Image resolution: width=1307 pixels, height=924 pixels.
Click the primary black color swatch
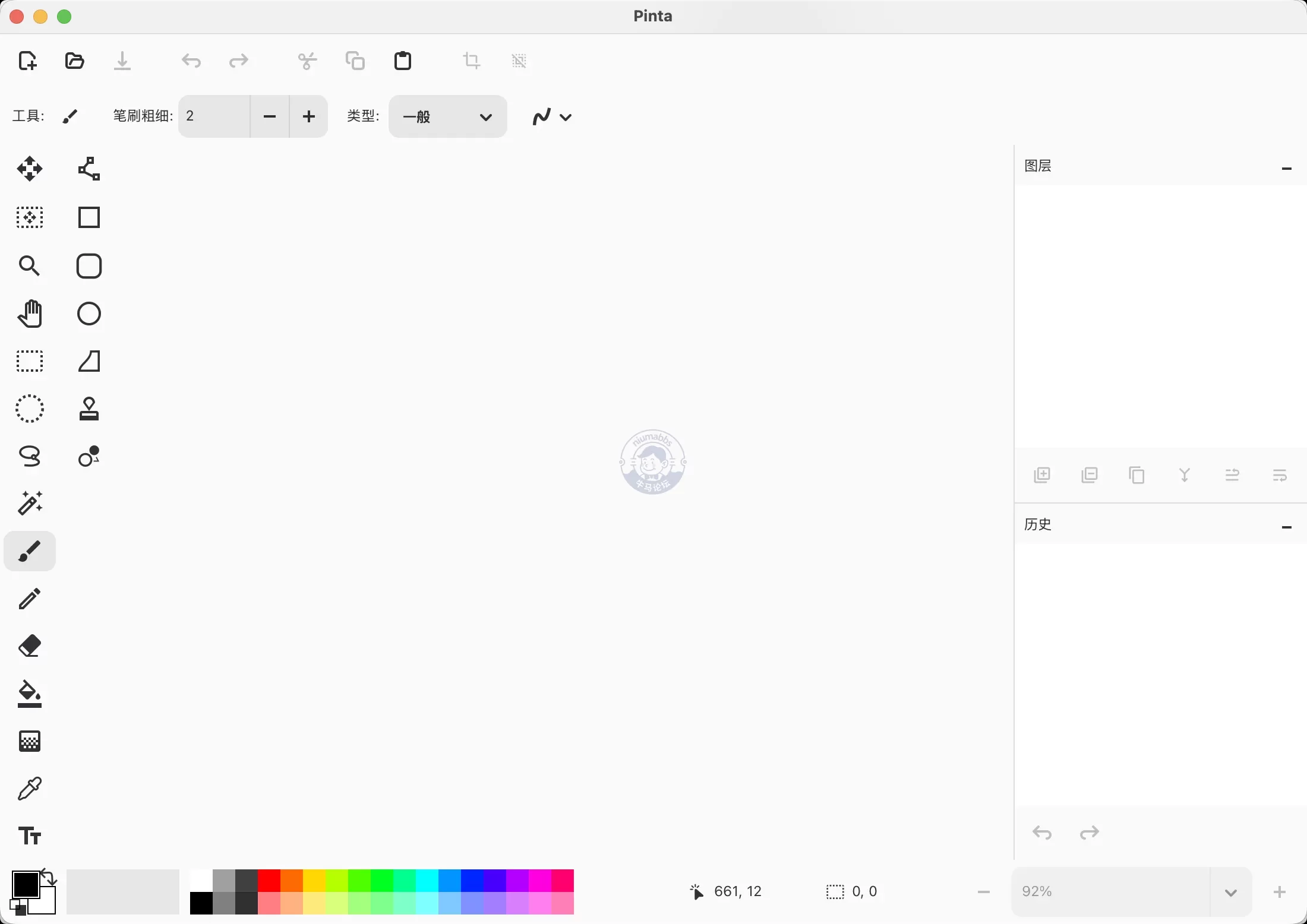click(25, 884)
